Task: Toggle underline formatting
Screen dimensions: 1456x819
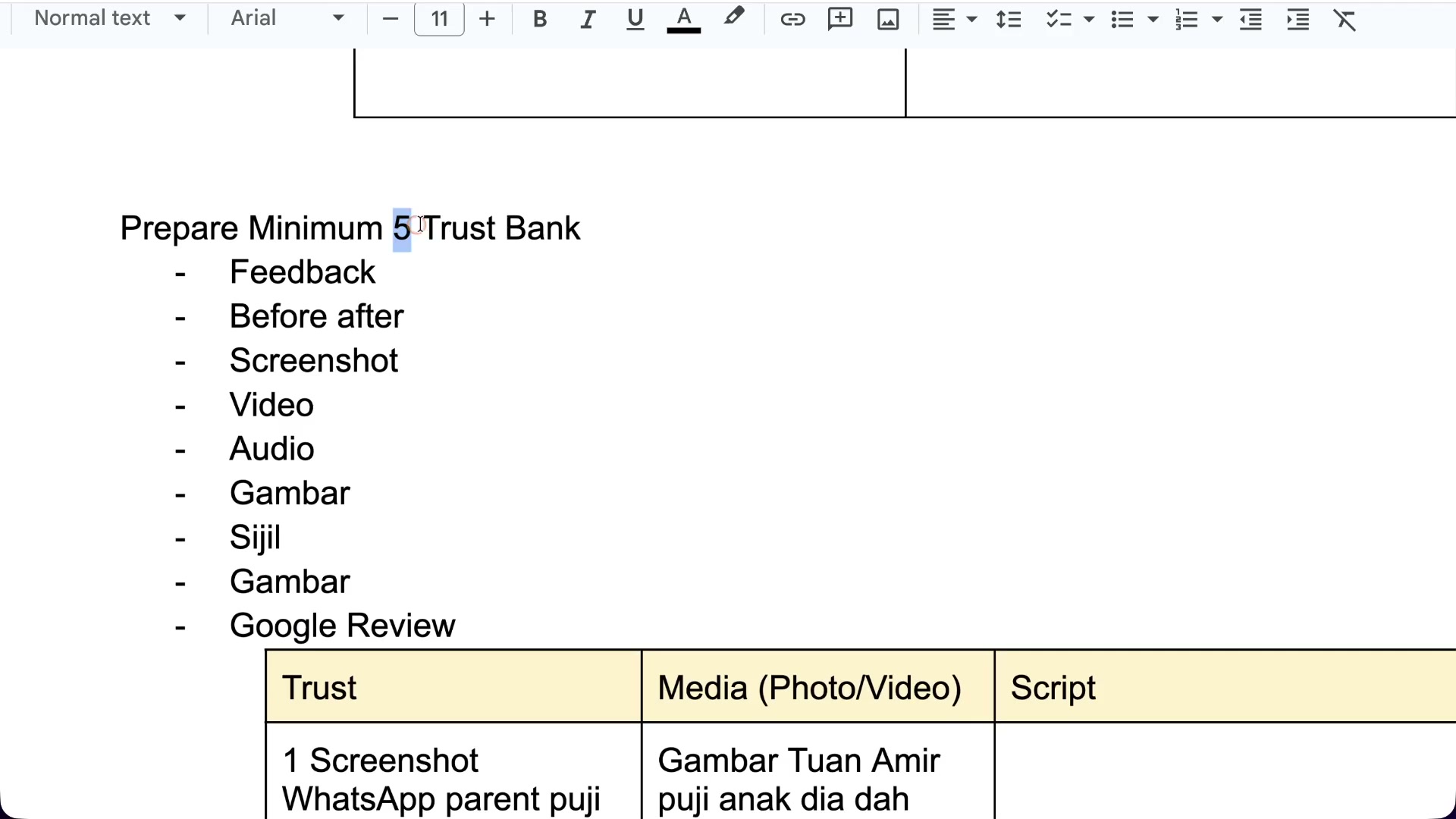Action: tap(635, 19)
